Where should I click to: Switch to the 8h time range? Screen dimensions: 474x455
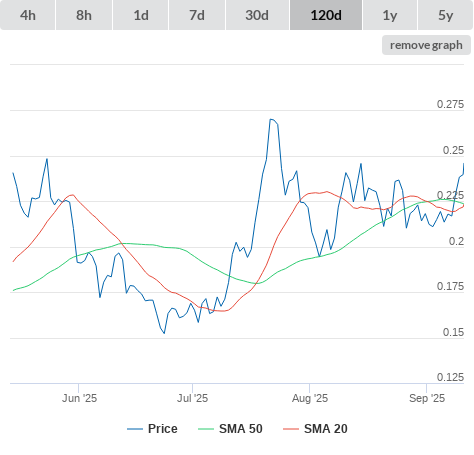pyautogui.click(x=84, y=15)
